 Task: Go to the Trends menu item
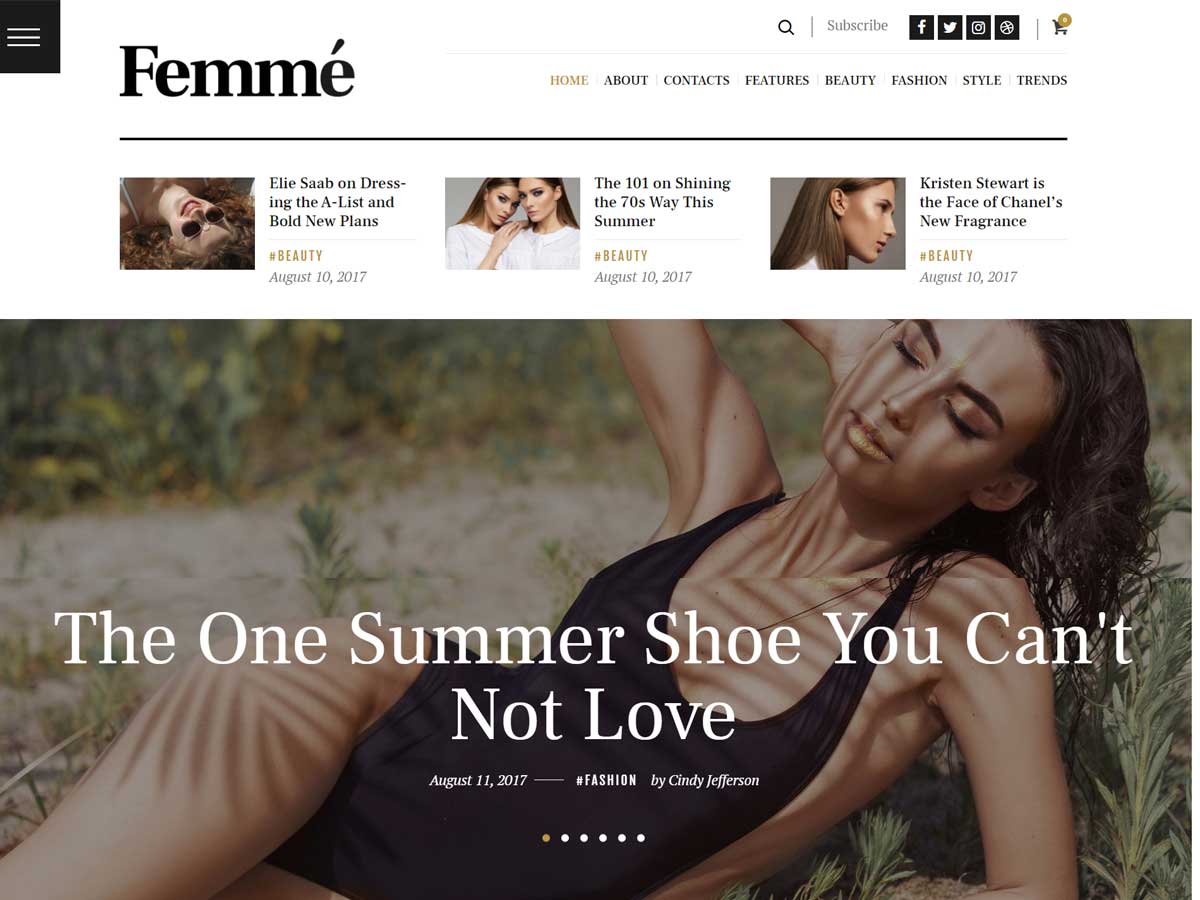click(1042, 80)
